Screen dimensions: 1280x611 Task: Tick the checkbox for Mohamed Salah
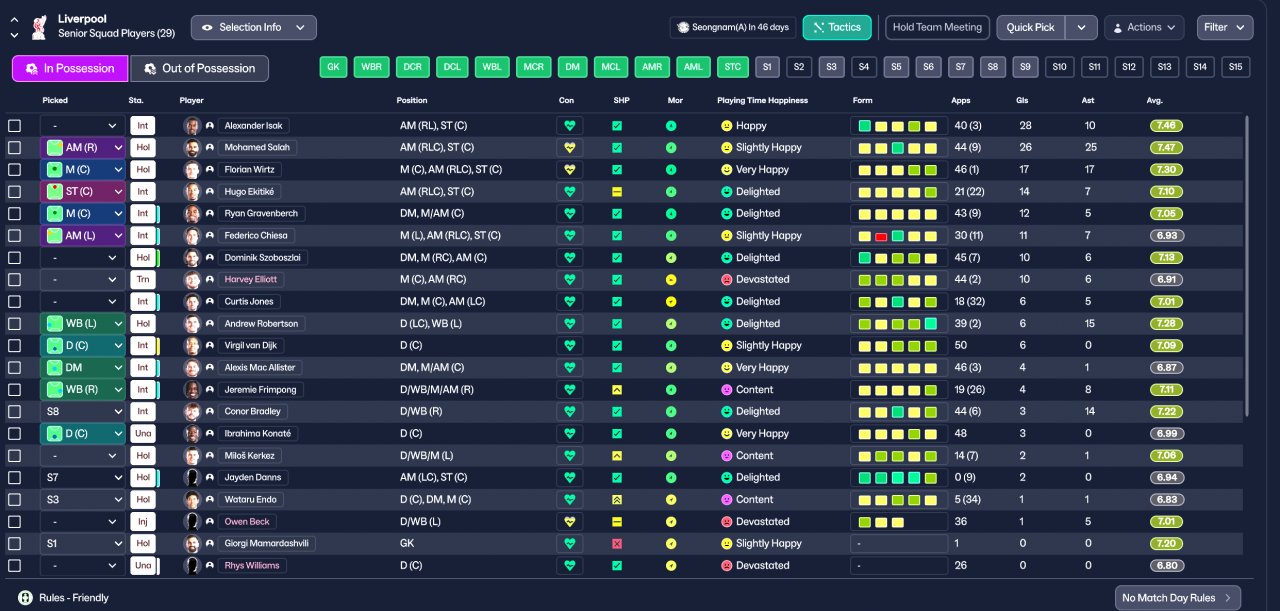[x=14, y=148]
